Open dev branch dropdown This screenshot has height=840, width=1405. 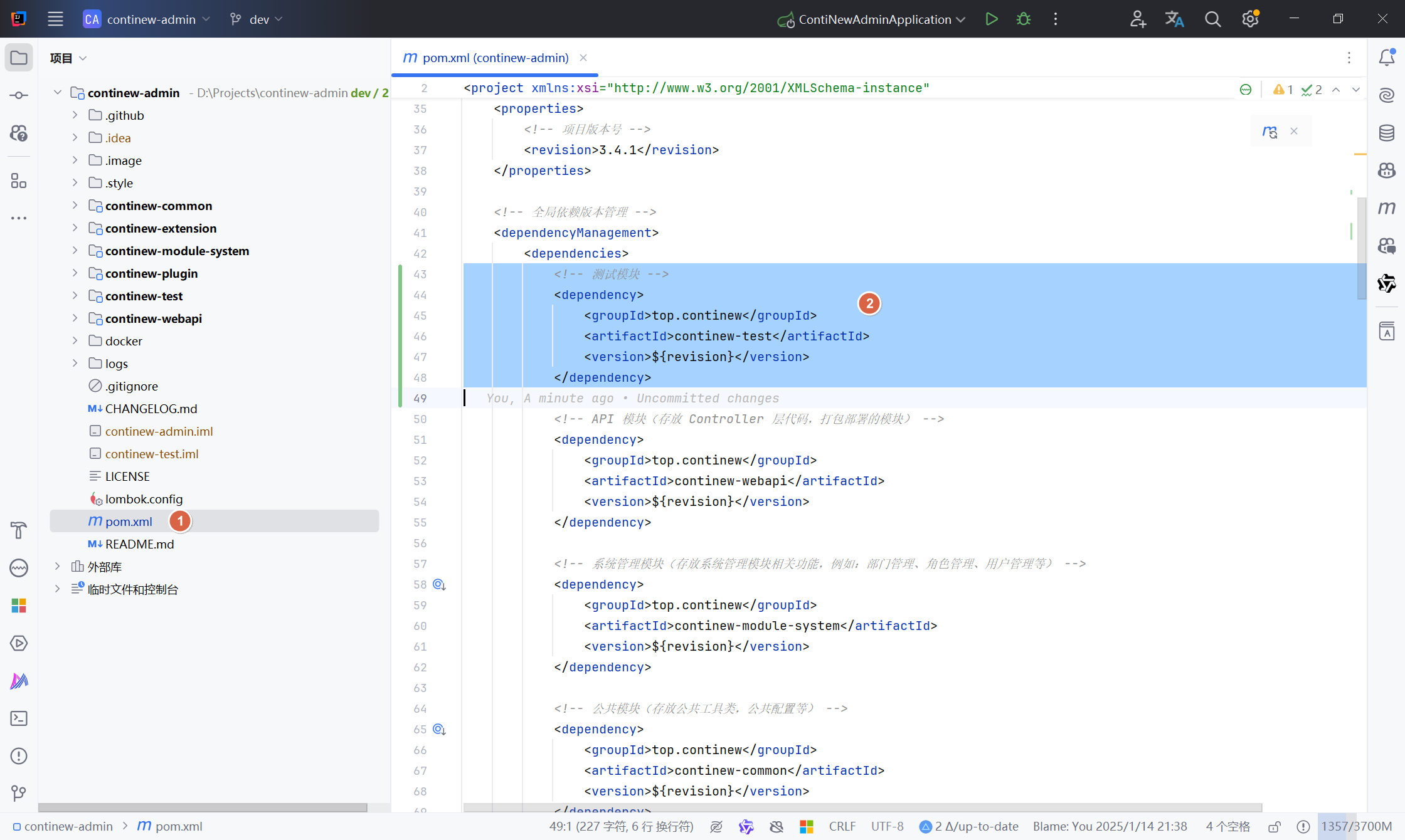[x=256, y=19]
